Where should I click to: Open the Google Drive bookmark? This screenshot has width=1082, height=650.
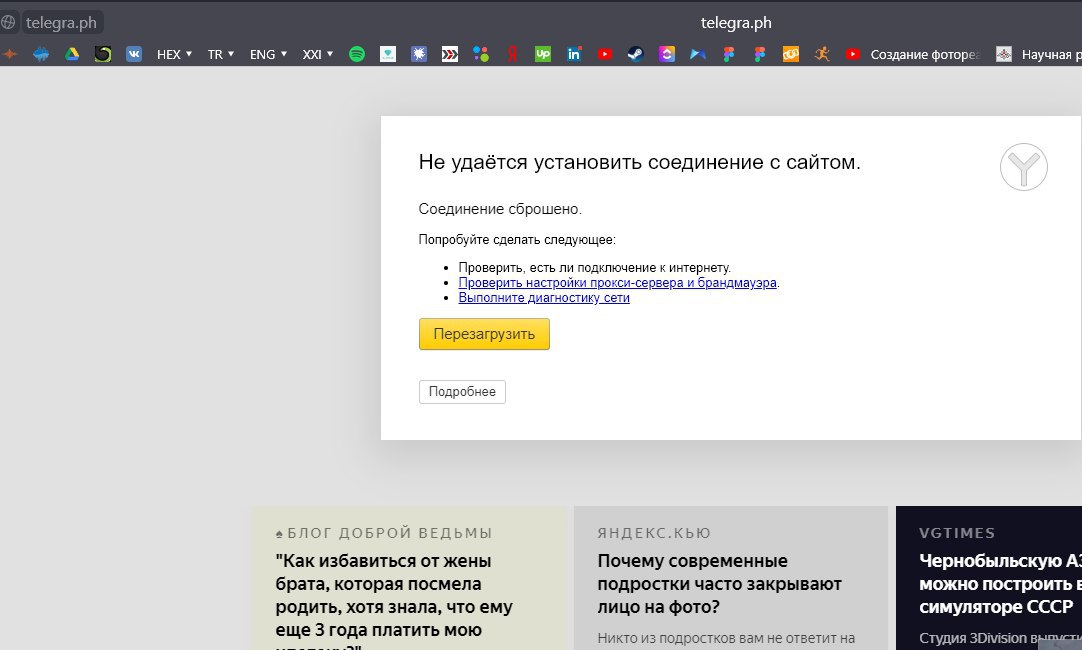coord(72,54)
